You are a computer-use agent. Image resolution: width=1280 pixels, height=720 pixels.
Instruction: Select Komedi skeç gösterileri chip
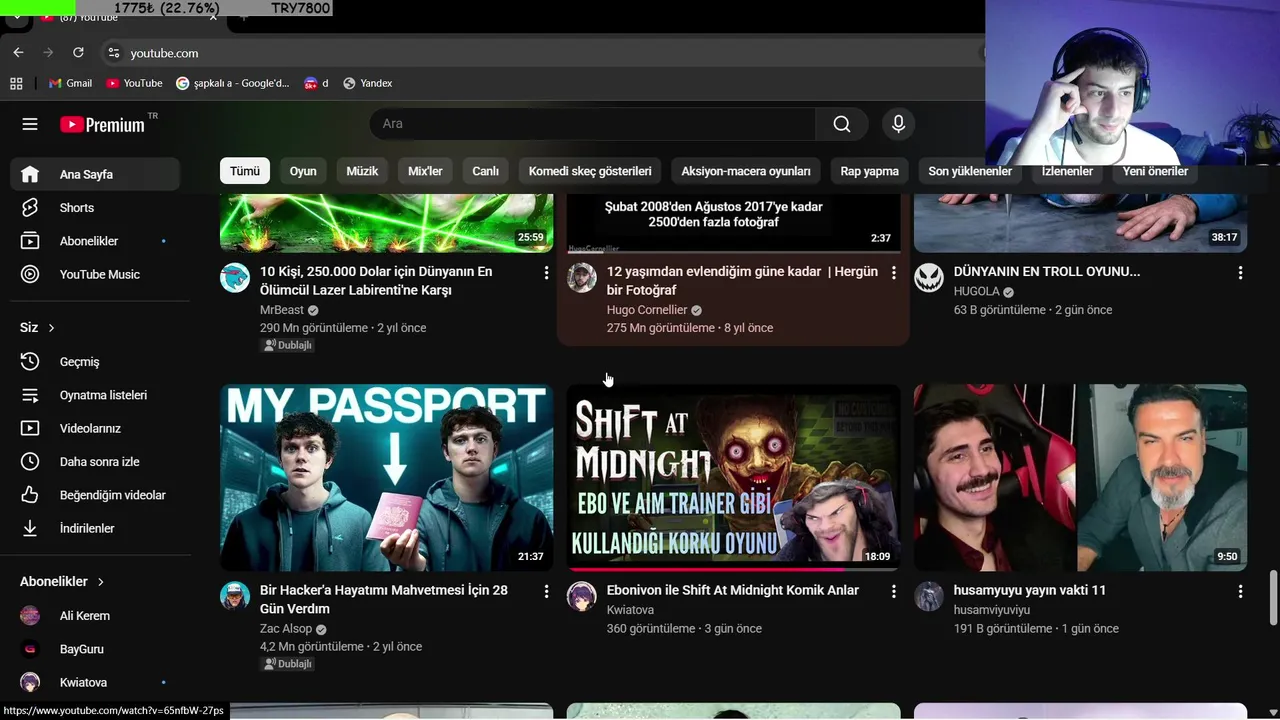[x=590, y=171]
